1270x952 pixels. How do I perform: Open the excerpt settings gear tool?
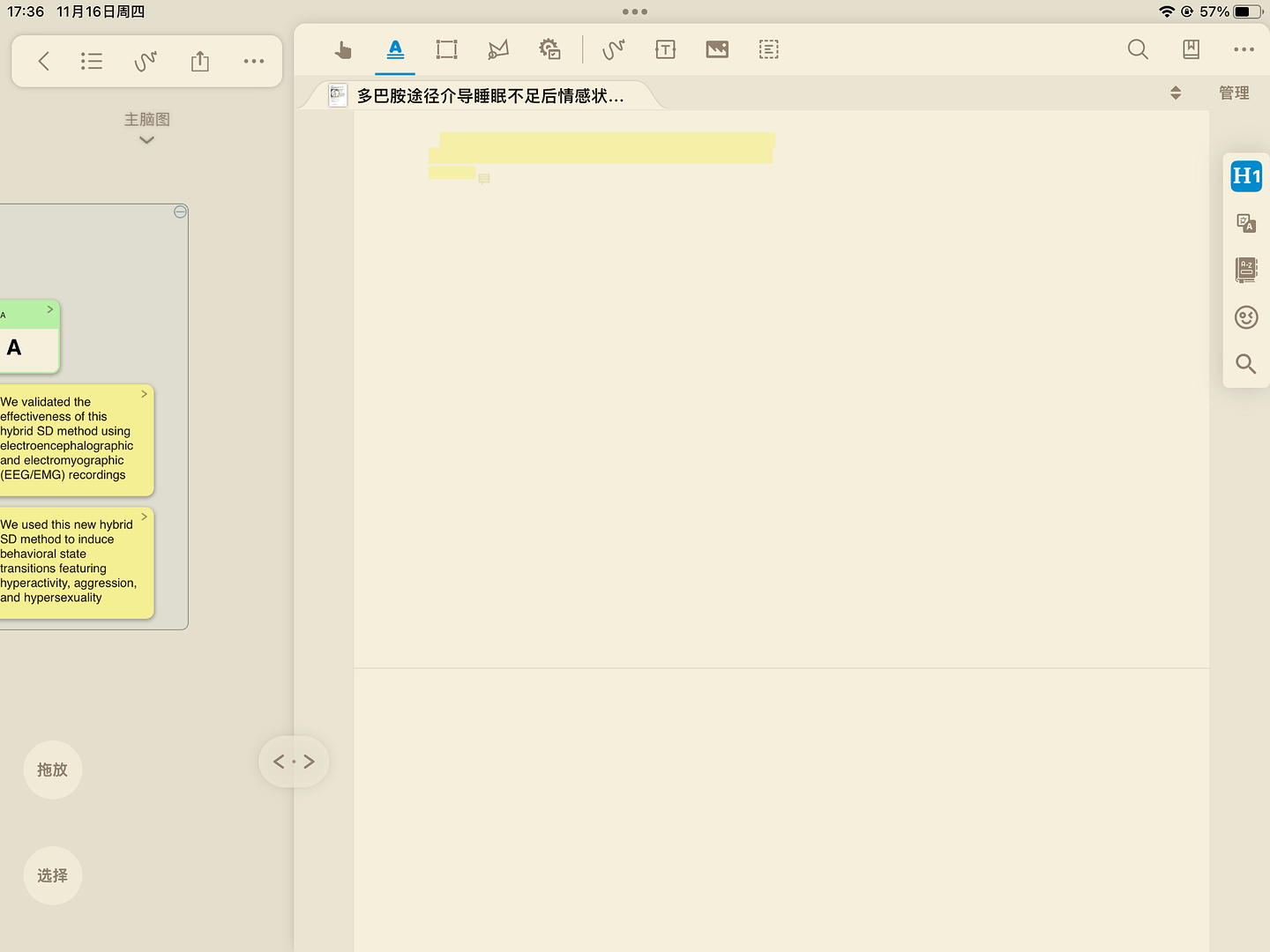tap(549, 49)
